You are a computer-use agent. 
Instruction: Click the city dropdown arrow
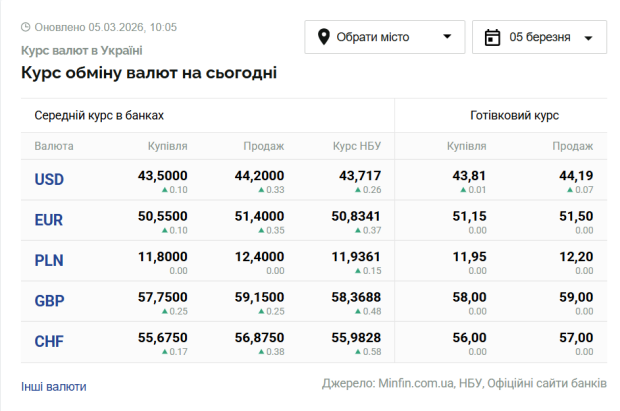[x=446, y=38]
